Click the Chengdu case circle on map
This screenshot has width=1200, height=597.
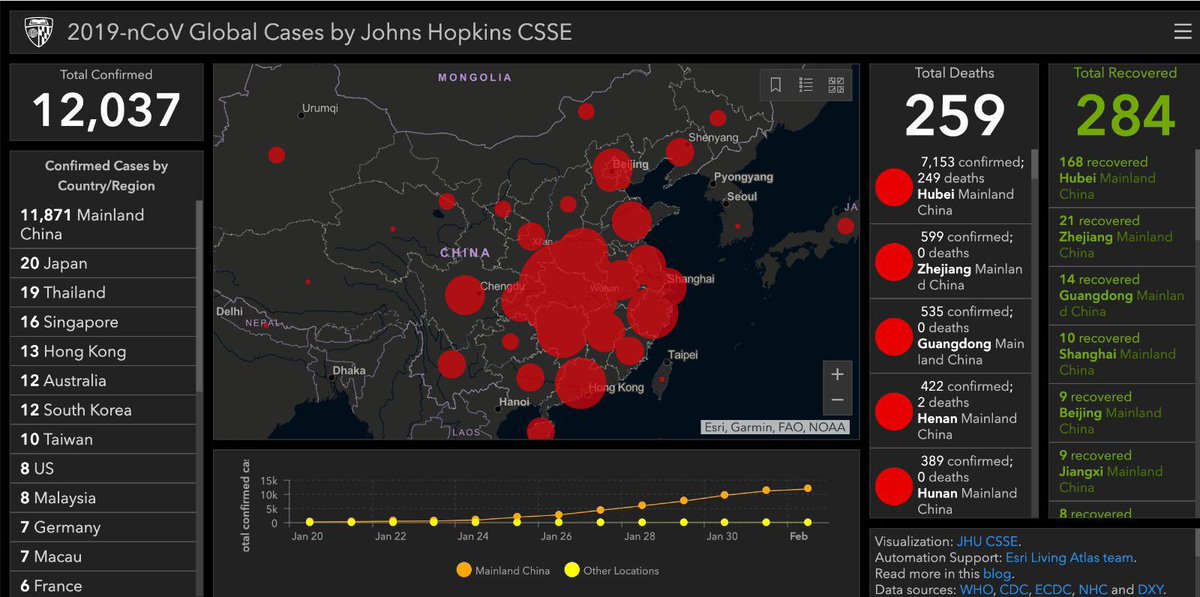pyautogui.click(x=464, y=296)
